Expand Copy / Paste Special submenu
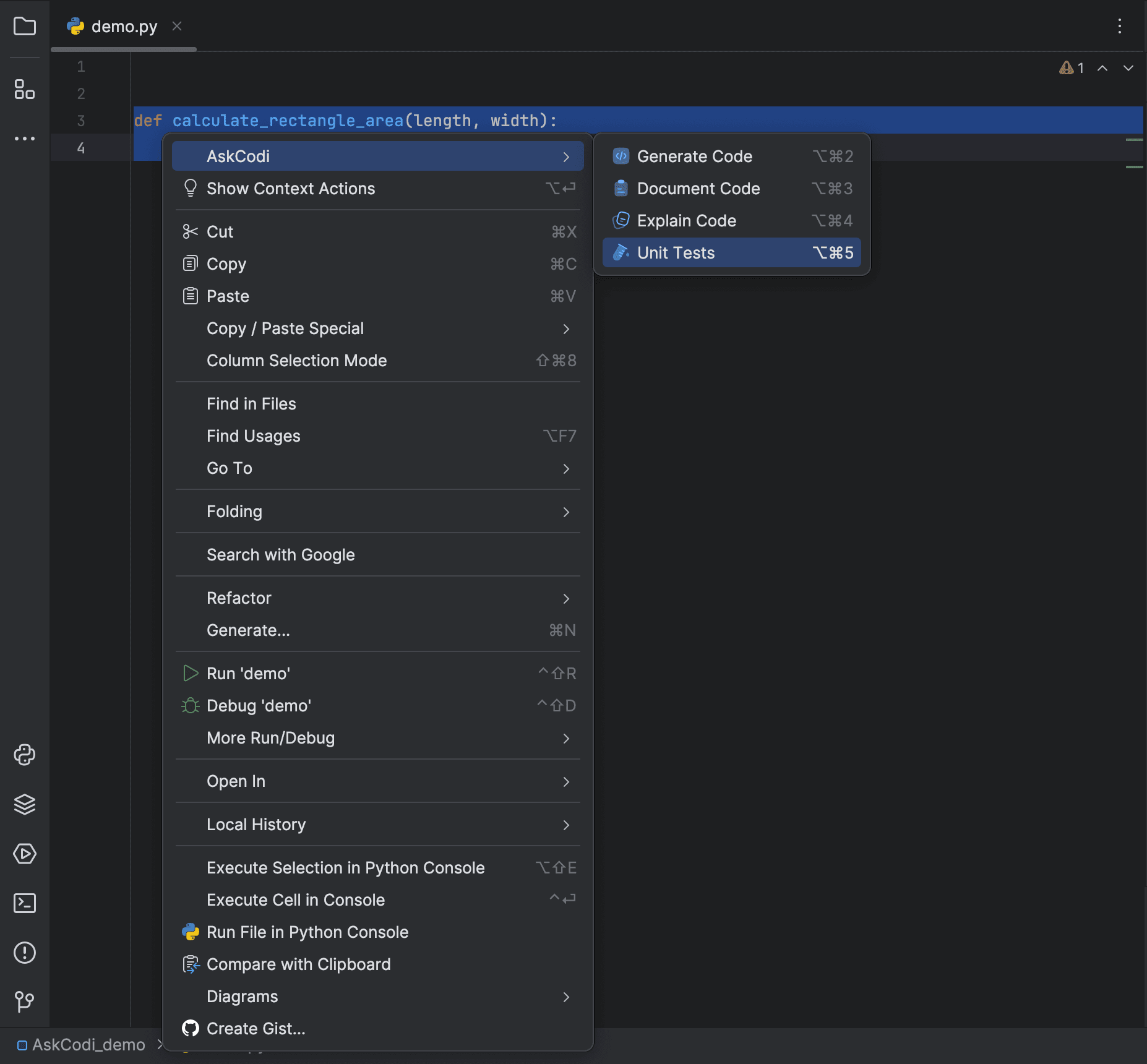This screenshot has width=1147, height=1064. click(566, 329)
